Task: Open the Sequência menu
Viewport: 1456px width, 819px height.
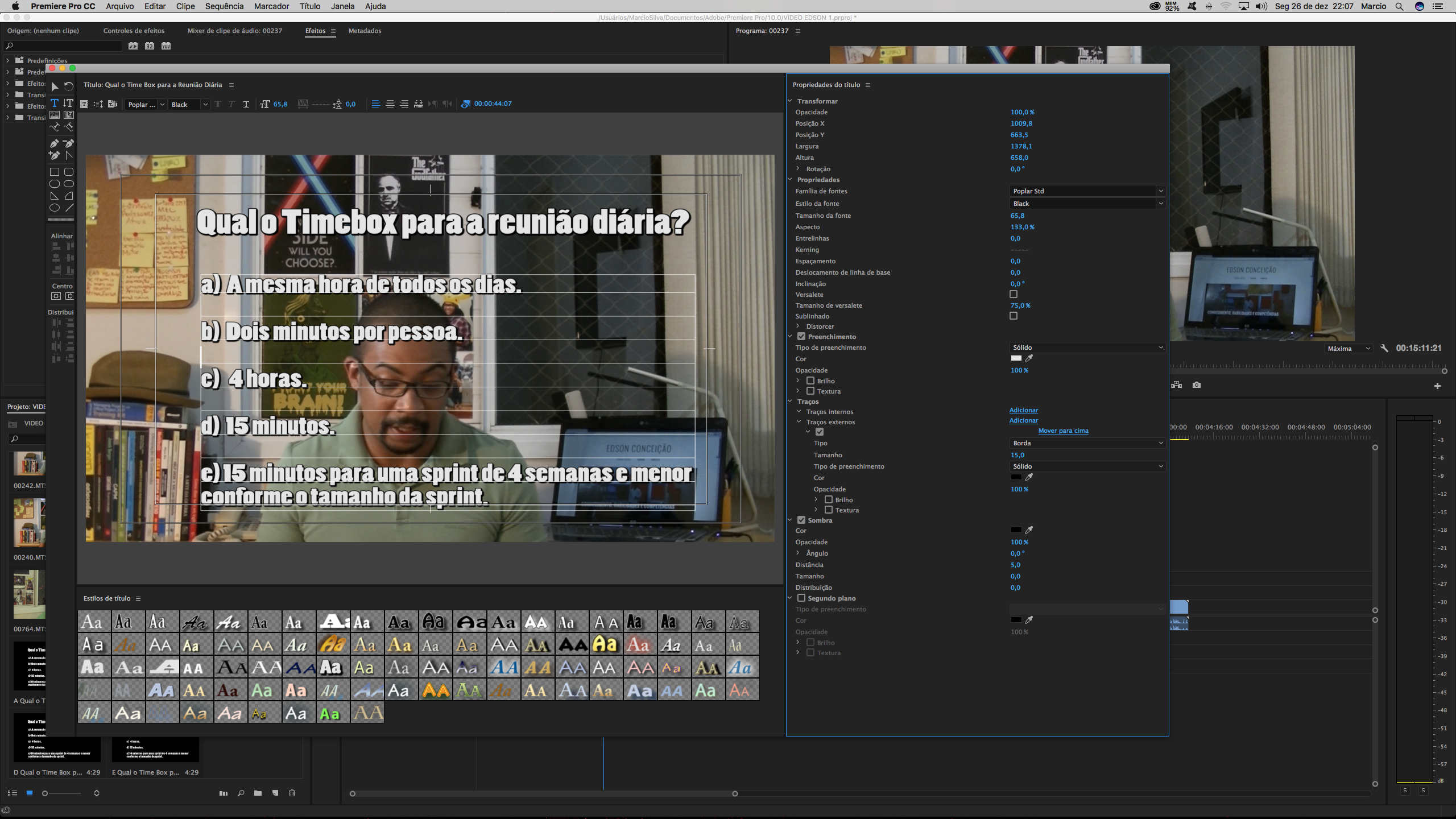Action: [224, 6]
